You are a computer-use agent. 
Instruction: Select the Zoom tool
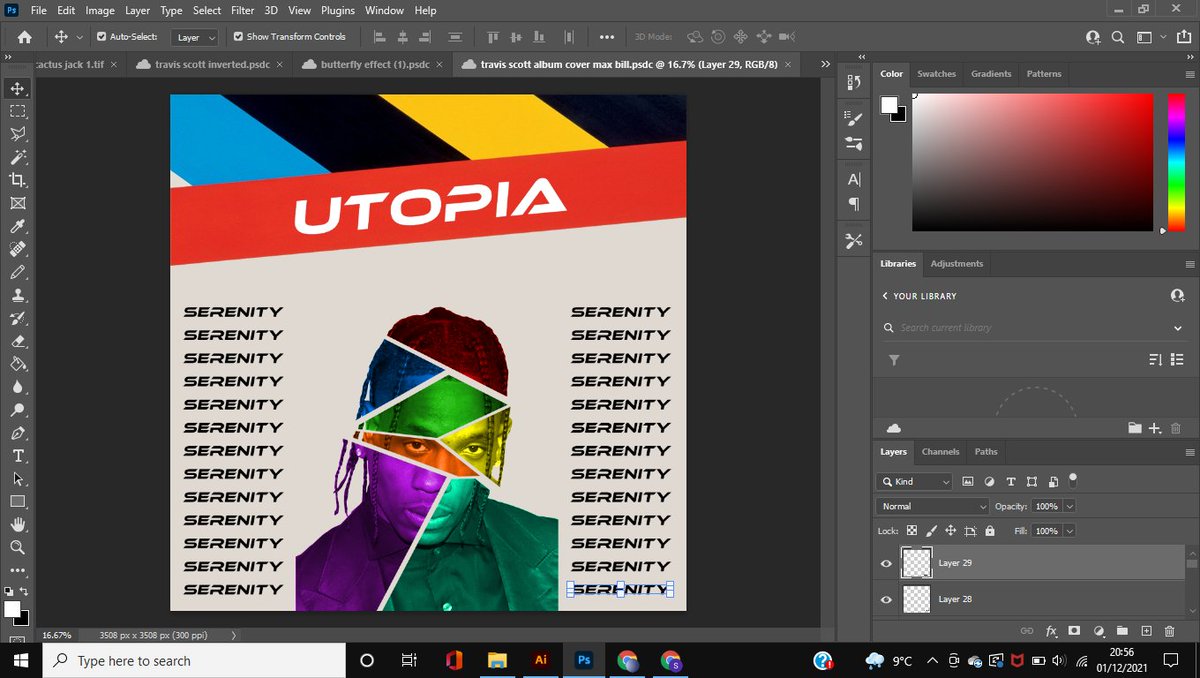[x=17, y=547]
